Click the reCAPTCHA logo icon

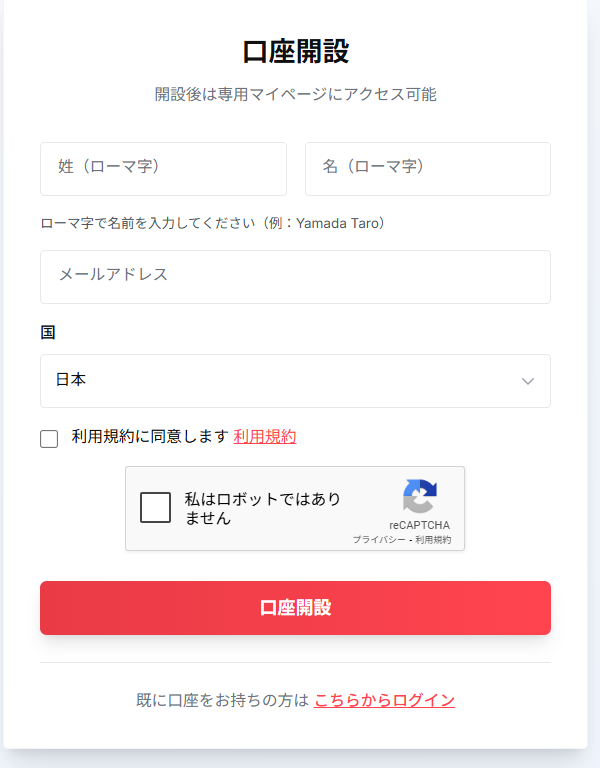pos(420,497)
